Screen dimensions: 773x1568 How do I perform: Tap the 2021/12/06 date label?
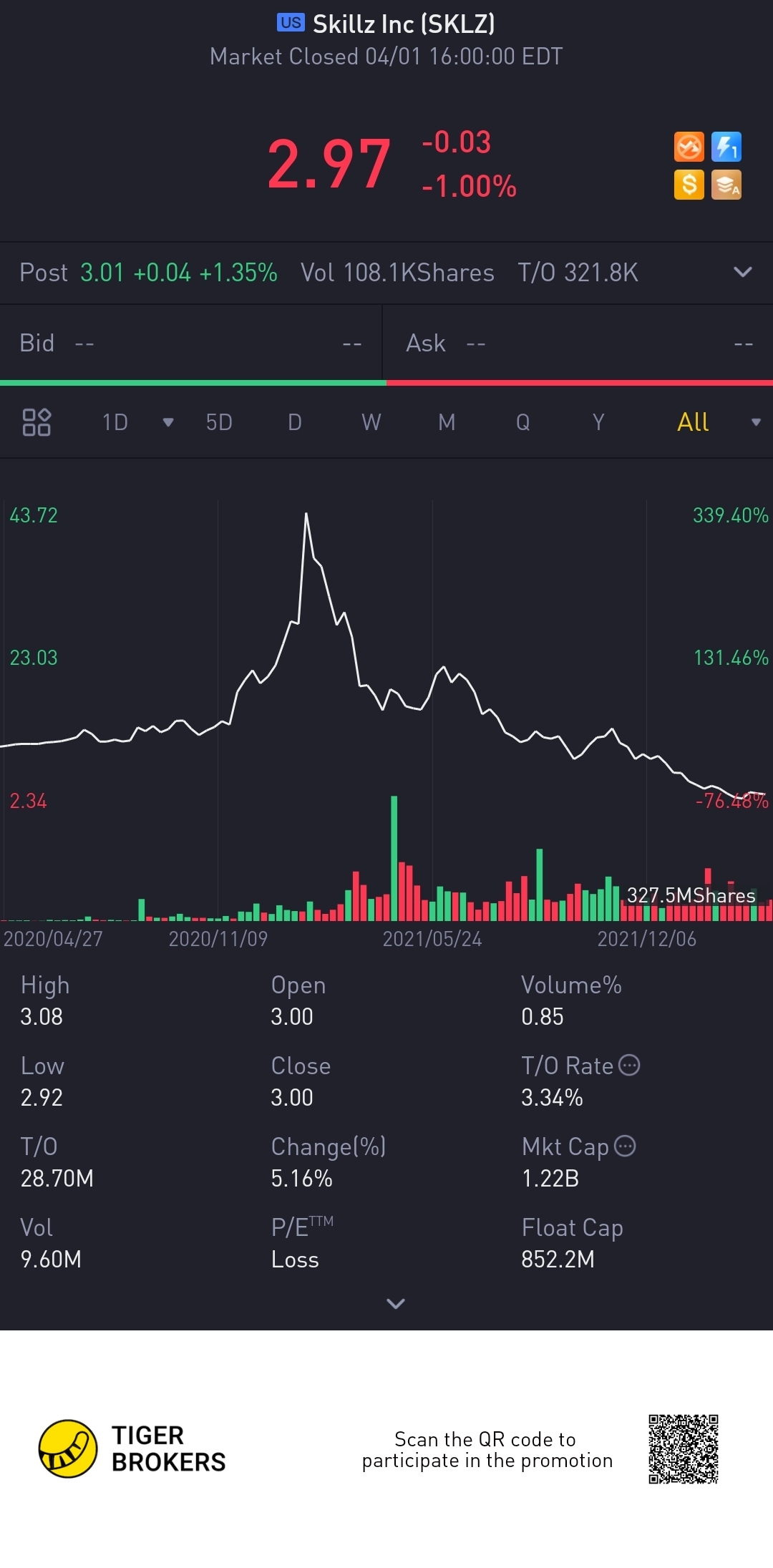[x=647, y=939]
